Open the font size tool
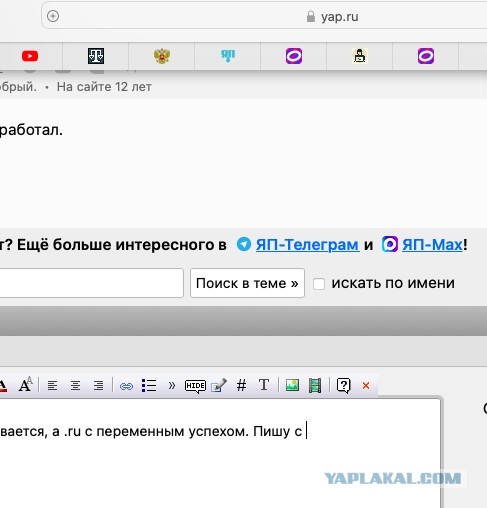 pyautogui.click(x=25, y=385)
